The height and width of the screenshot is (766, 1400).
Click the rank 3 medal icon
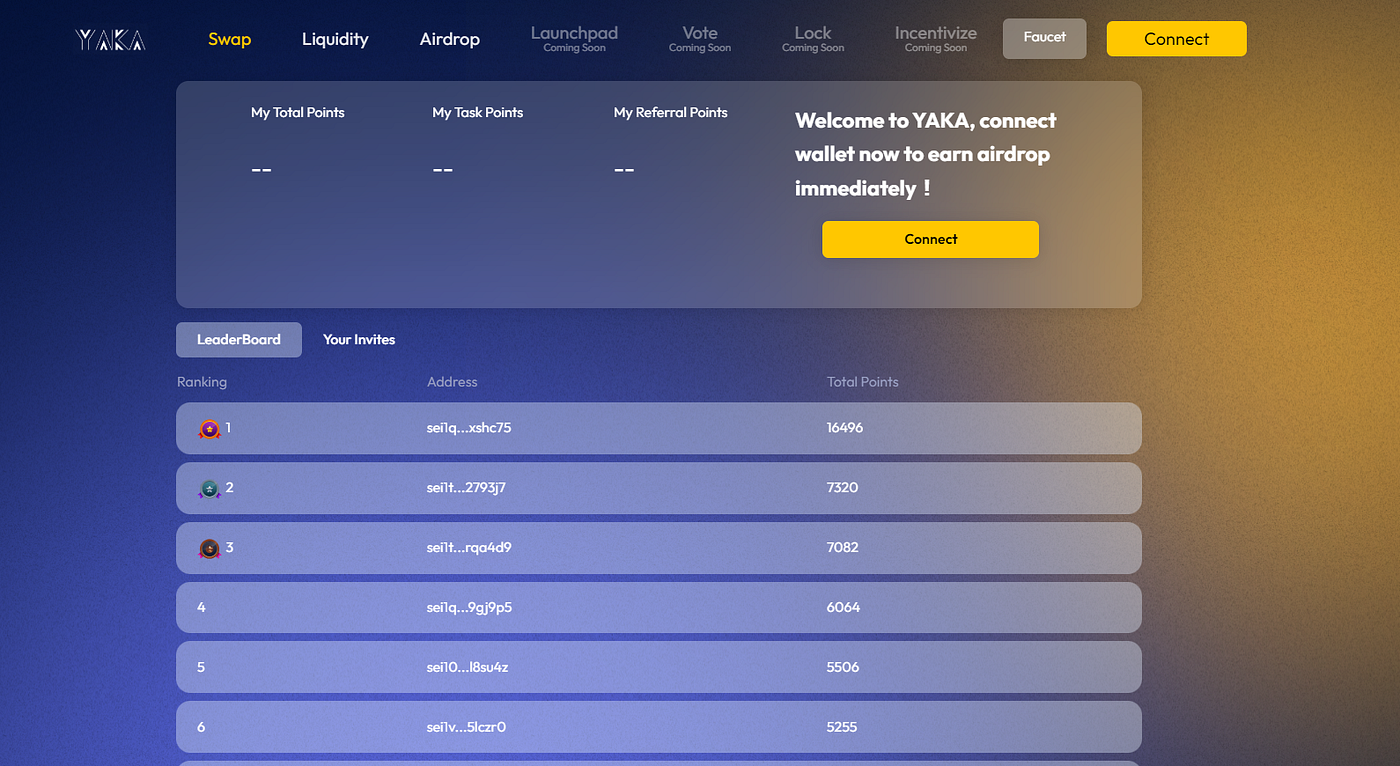point(209,549)
